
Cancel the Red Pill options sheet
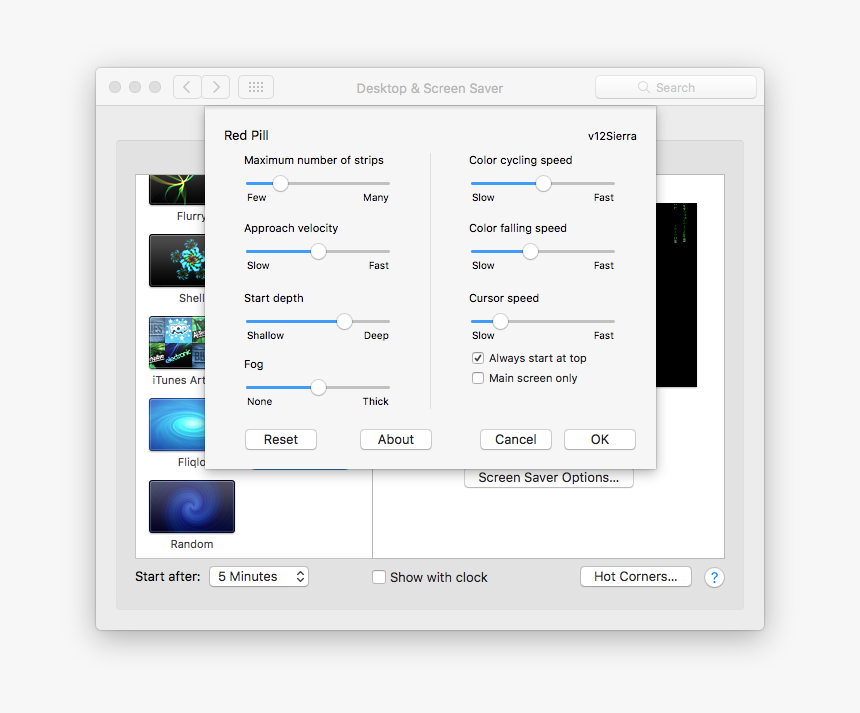tap(516, 439)
